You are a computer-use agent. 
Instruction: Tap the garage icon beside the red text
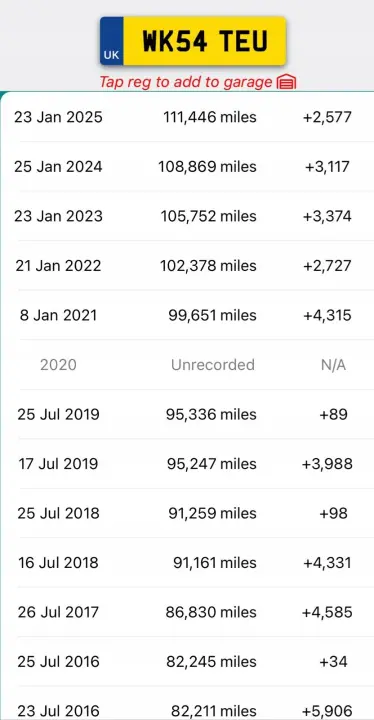(286, 83)
